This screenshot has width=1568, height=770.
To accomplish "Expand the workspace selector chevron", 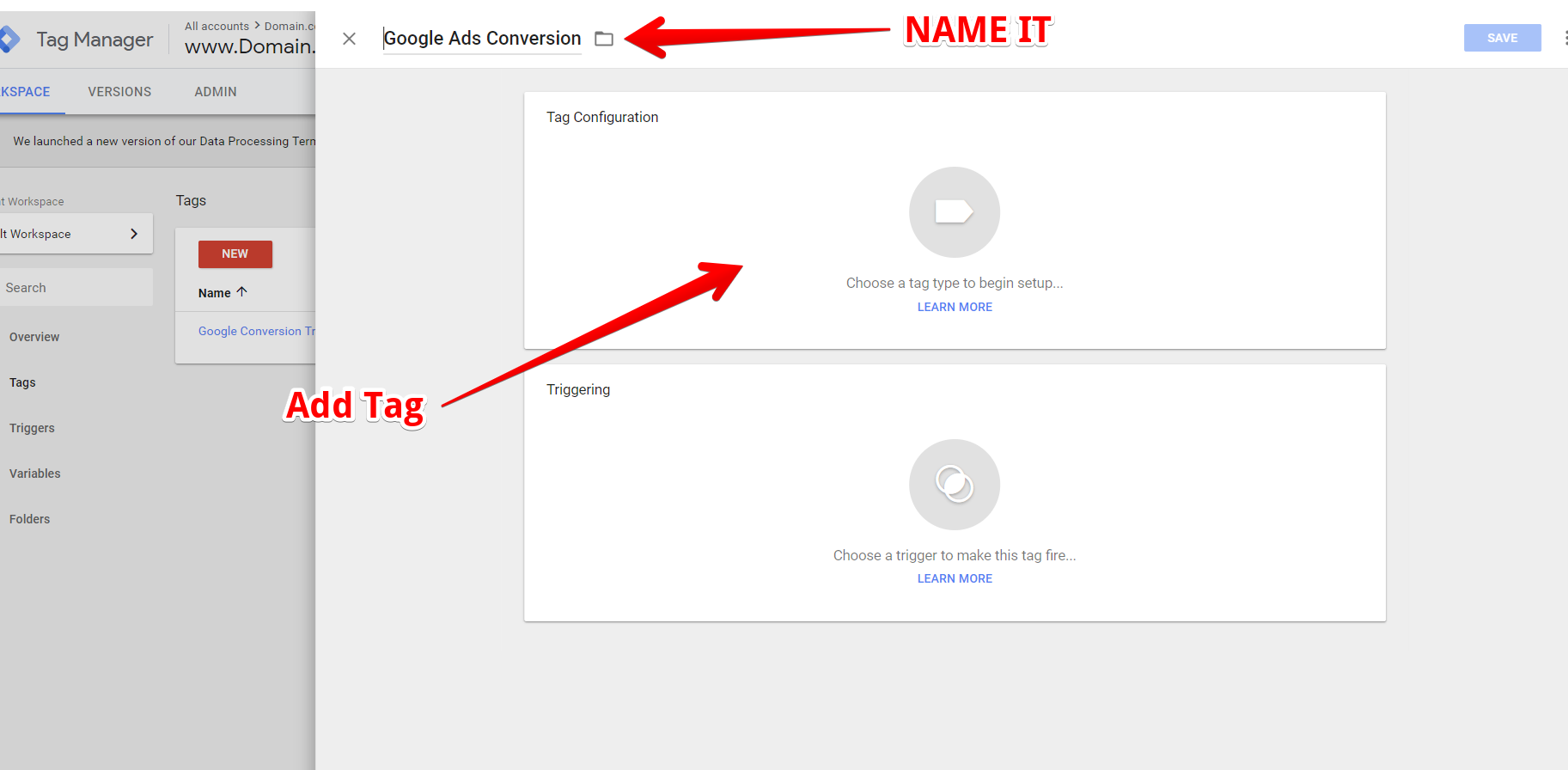I will coord(134,234).
